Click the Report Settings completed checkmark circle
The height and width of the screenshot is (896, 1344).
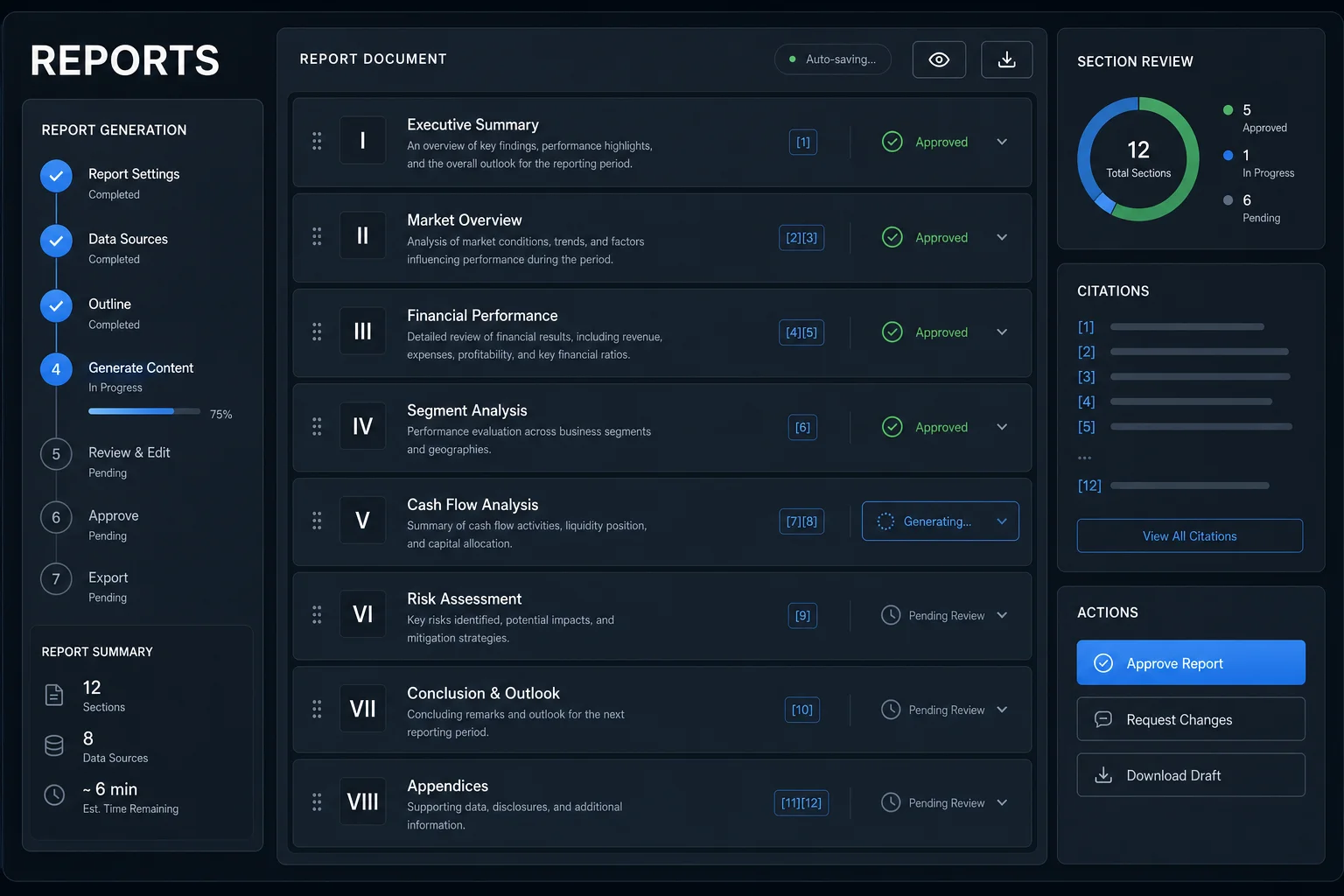pos(56,176)
